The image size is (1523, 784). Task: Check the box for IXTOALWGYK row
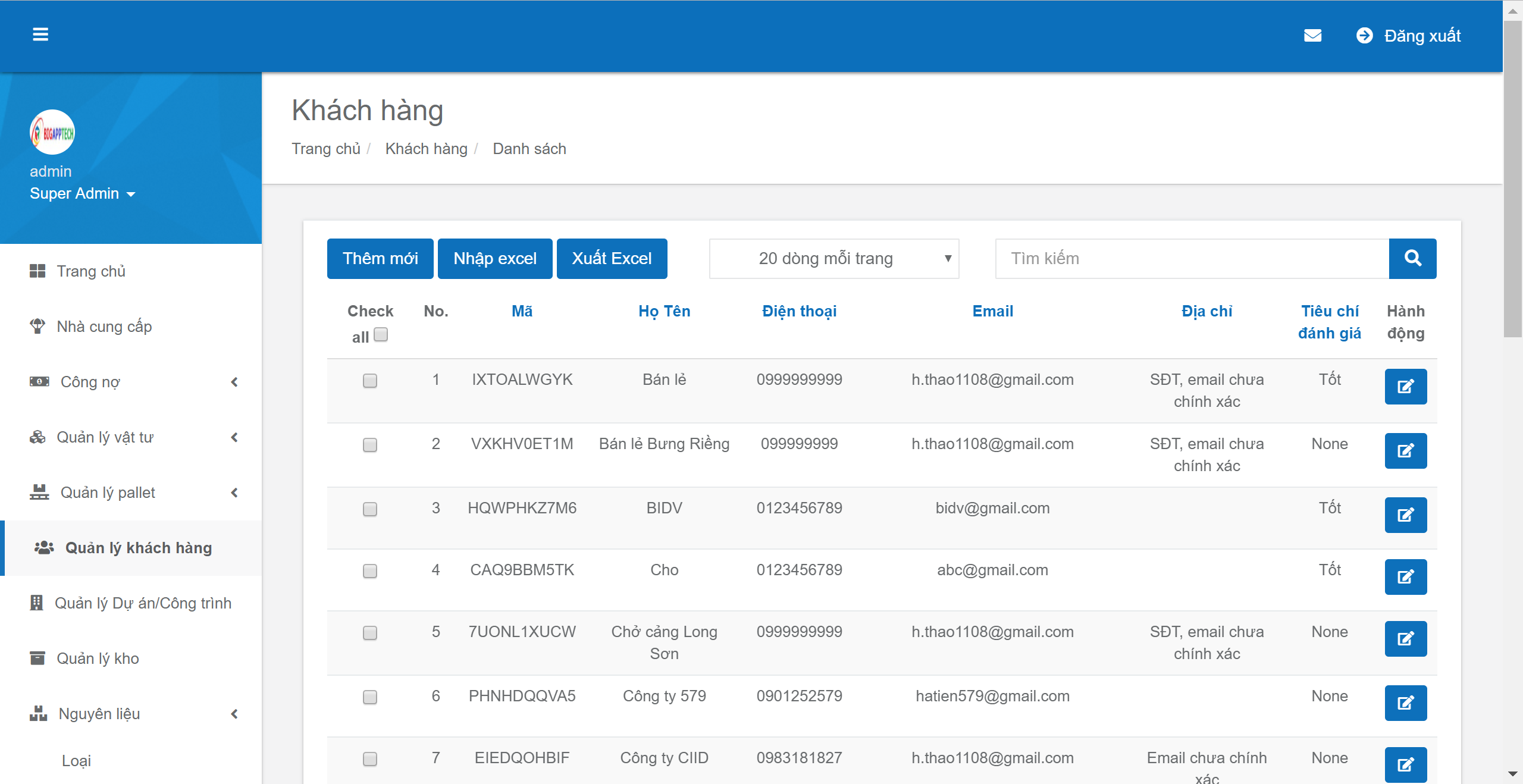click(370, 381)
